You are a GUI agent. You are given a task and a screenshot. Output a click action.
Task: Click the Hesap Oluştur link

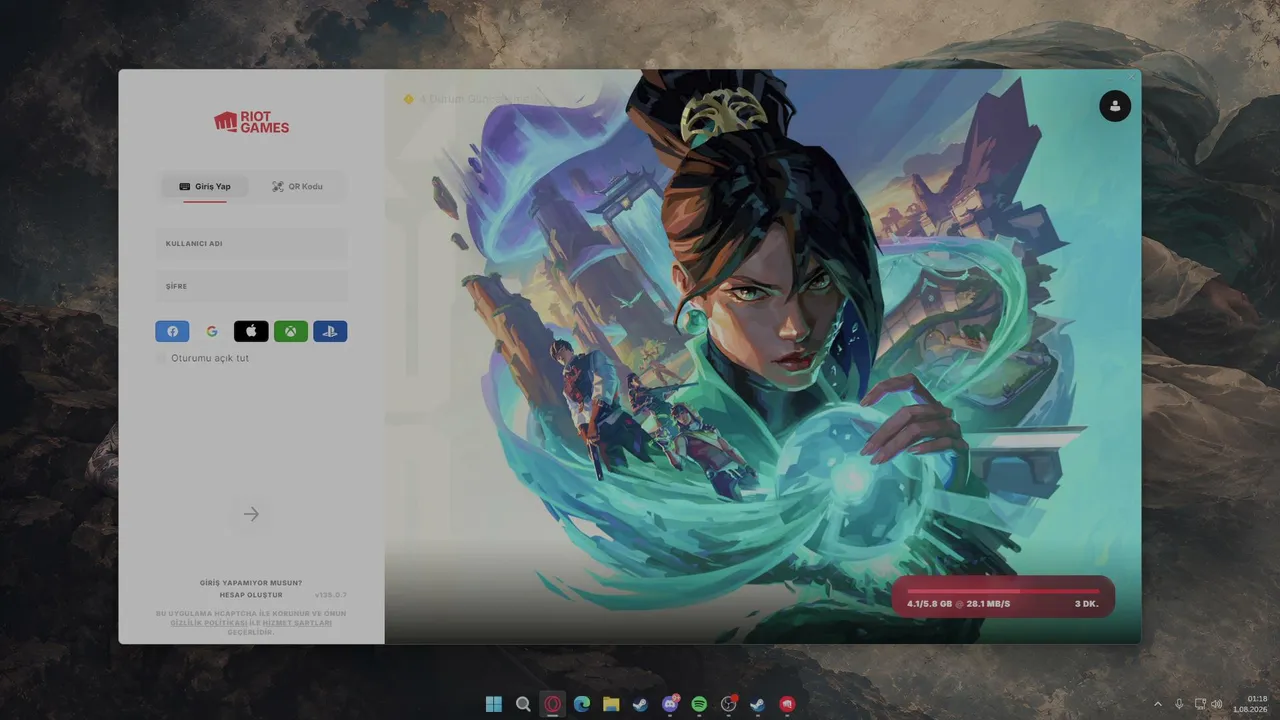[251, 595]
